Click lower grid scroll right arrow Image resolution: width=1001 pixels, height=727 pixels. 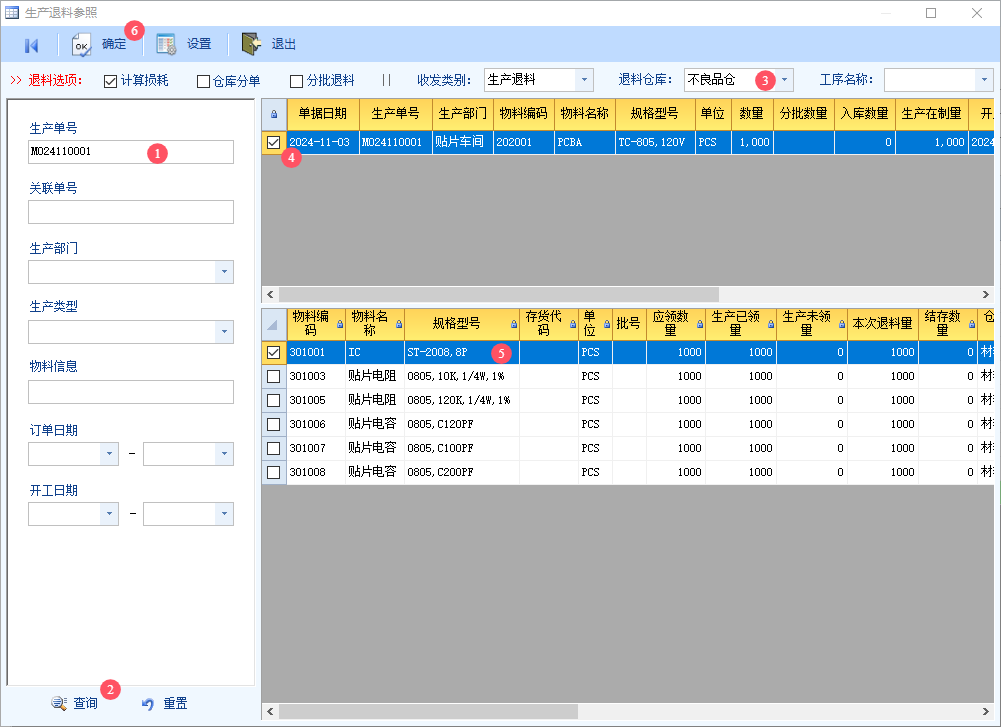pos(986,711)
